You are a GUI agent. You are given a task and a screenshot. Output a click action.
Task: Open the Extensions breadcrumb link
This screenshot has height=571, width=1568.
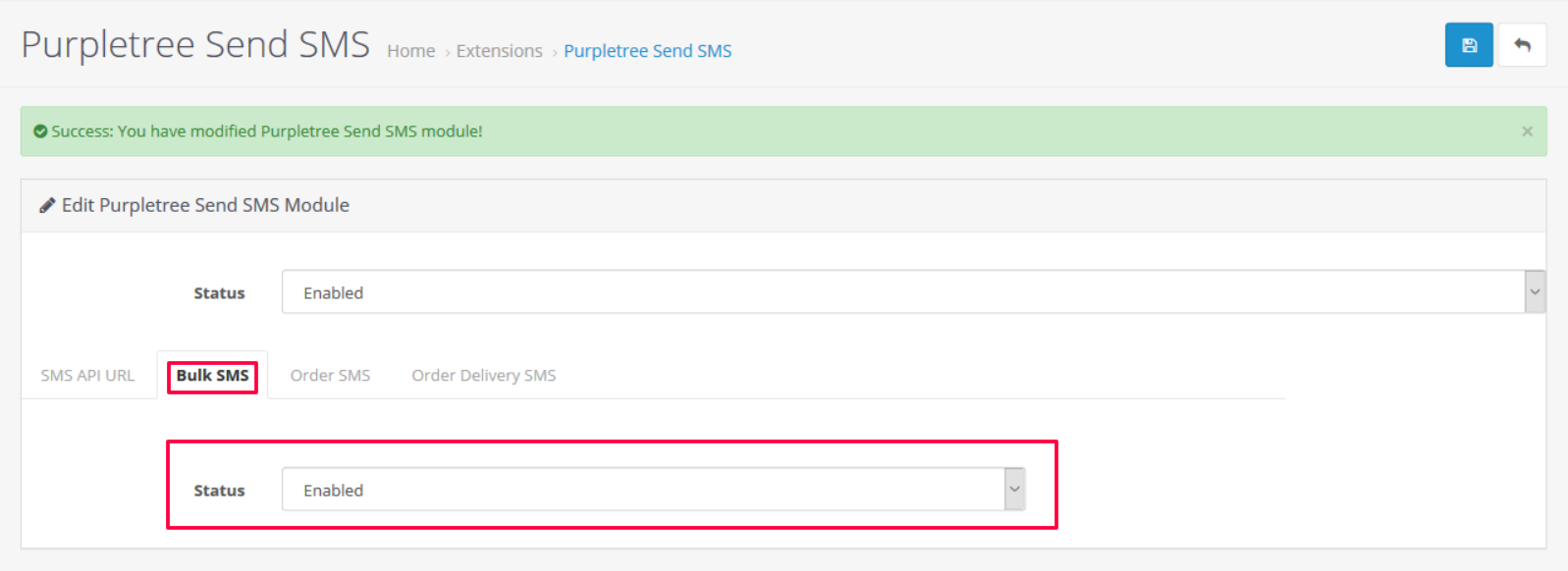point(499,51)
